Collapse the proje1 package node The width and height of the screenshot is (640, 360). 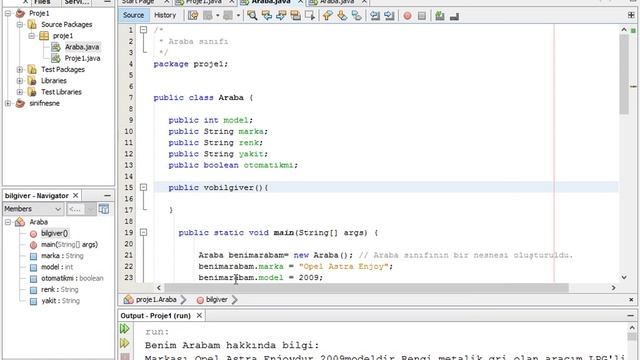pyautogui.click(x=31, y=36)
